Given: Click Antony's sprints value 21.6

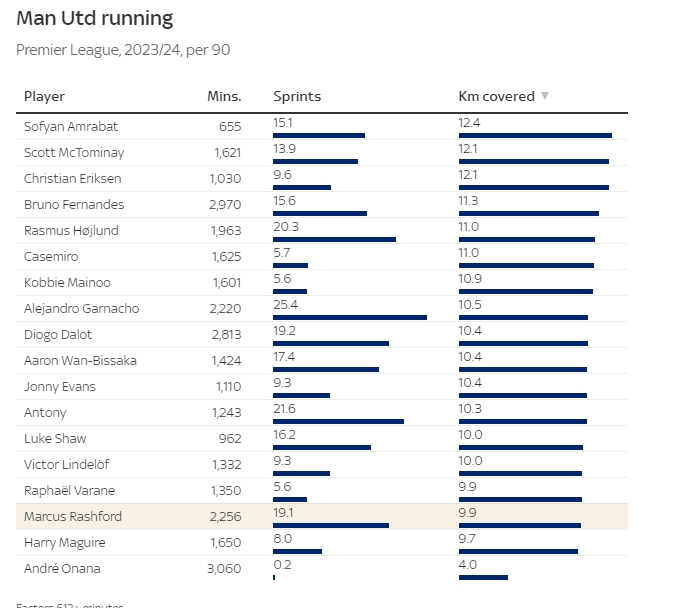Looking at the screenshot, I should pos(285,407).
